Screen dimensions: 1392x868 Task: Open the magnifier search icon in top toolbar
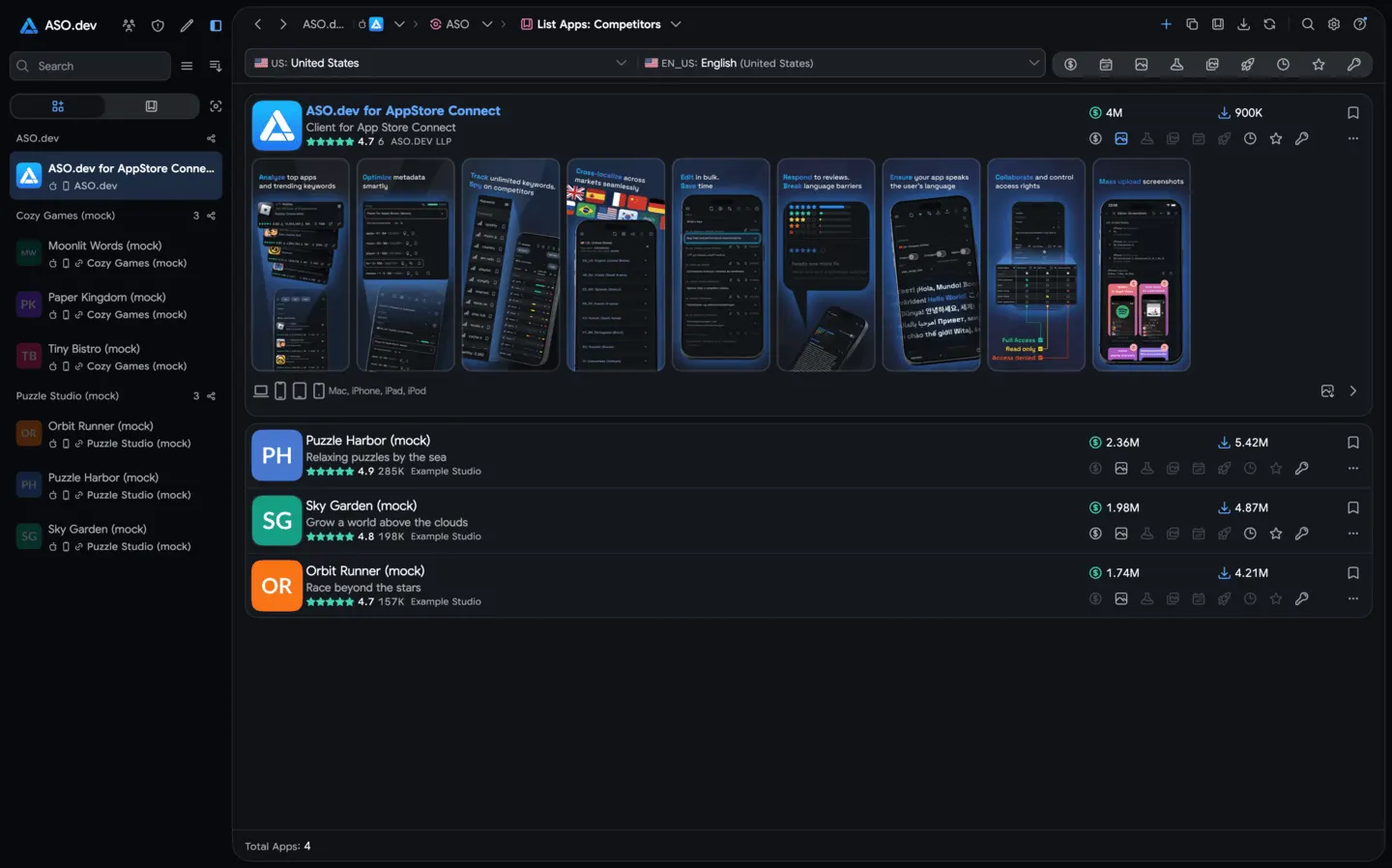tap(1308, 24)
